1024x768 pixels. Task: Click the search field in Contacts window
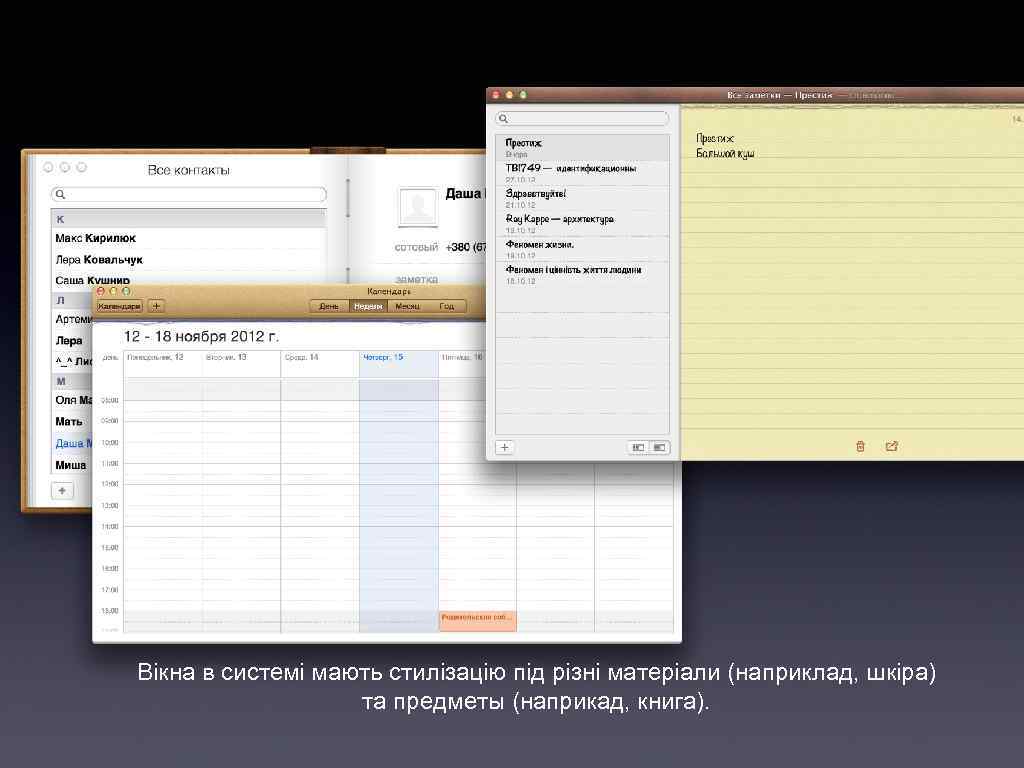pyautogui.click(x=189, y=194)
